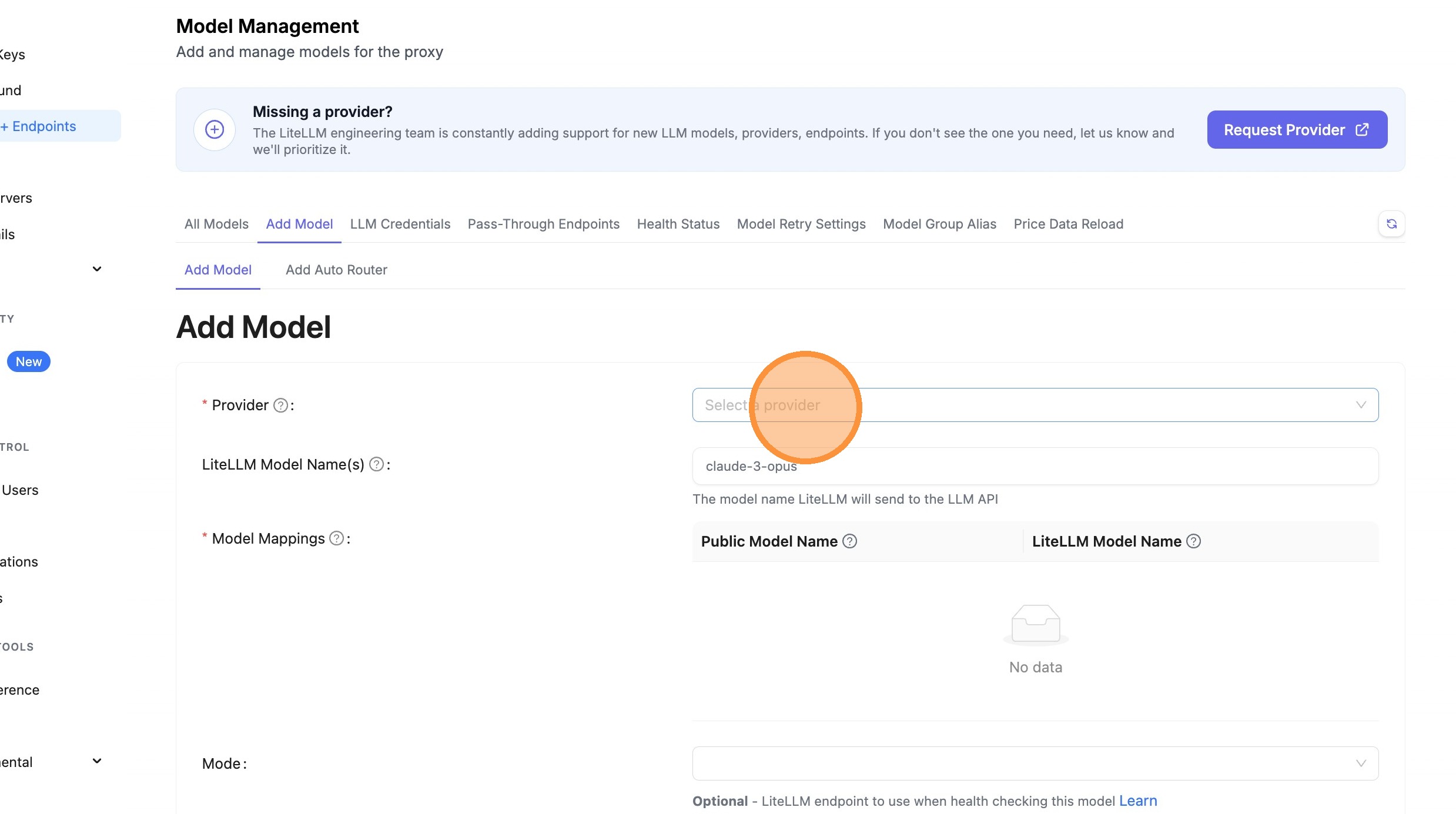Expand the Experimental sidebar section chevron
1456x814 pixels.
(x=97, y=761)
